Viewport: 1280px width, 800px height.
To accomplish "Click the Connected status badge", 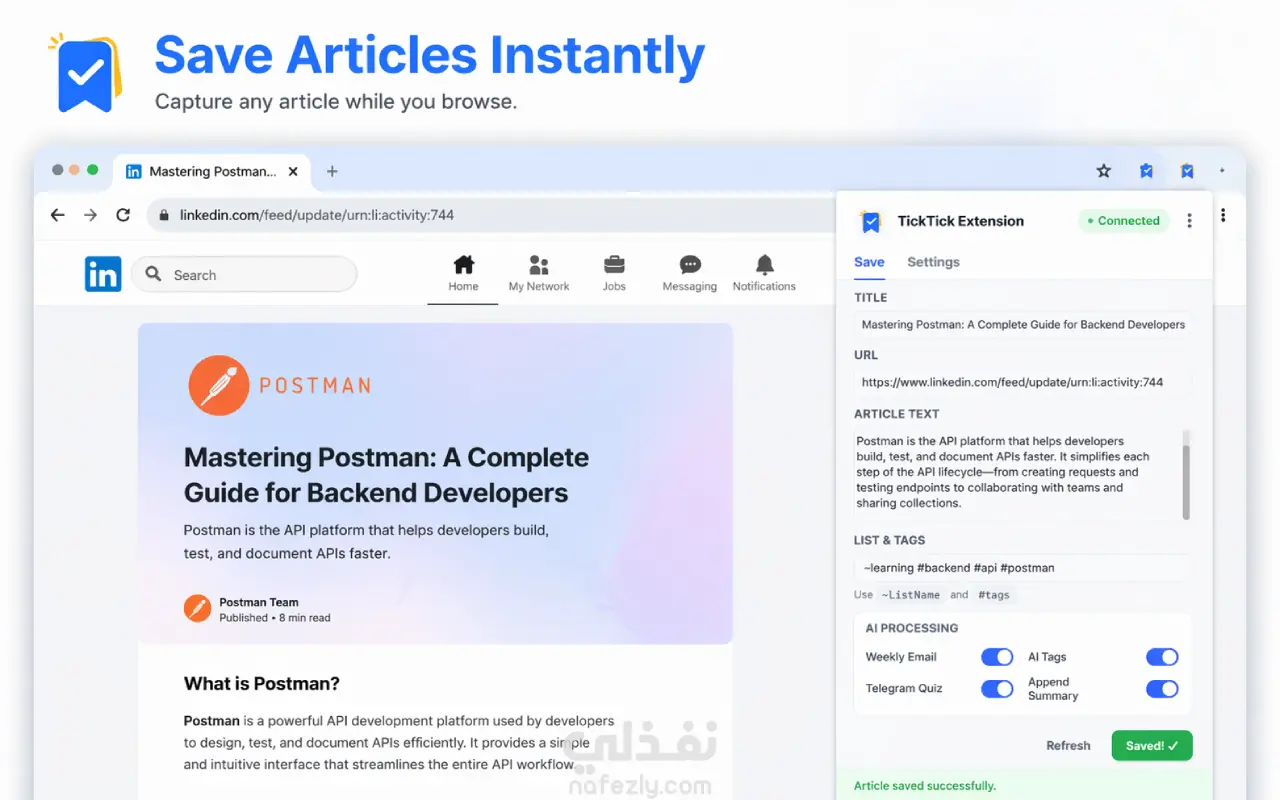I will [x=1123, y=221].
